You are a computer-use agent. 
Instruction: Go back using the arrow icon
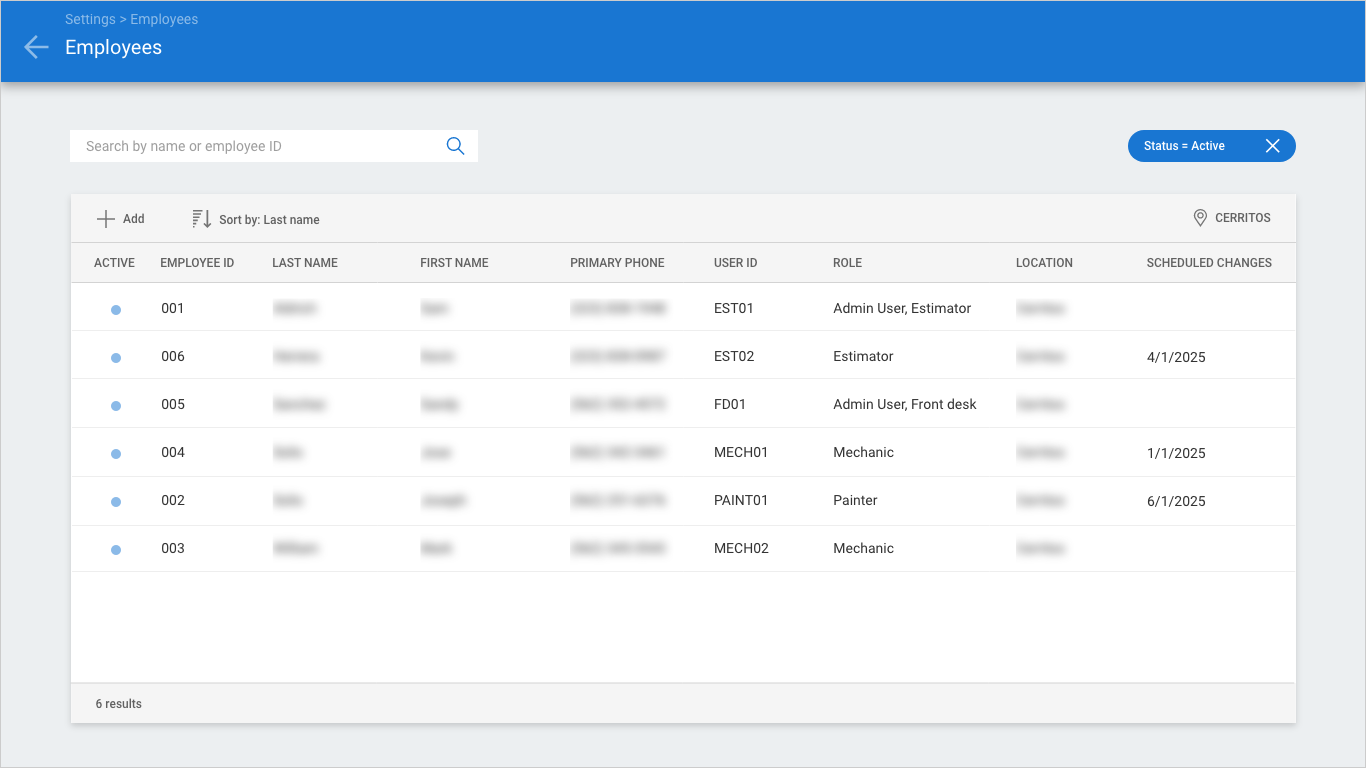36,47
